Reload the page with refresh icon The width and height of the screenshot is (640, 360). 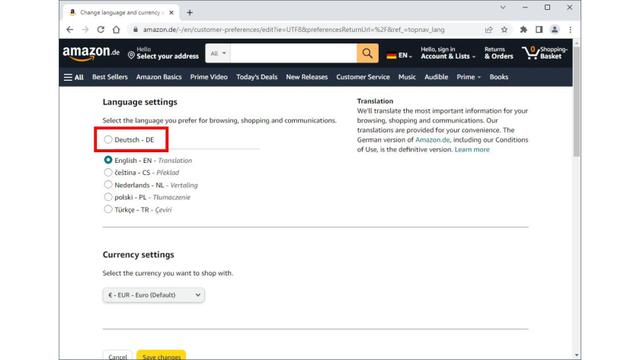coord(100,29)
